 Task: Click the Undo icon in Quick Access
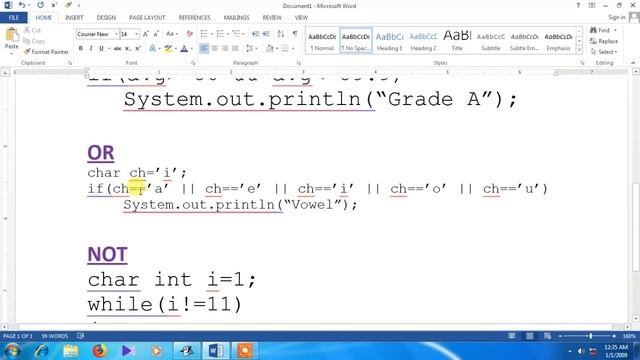22,5
